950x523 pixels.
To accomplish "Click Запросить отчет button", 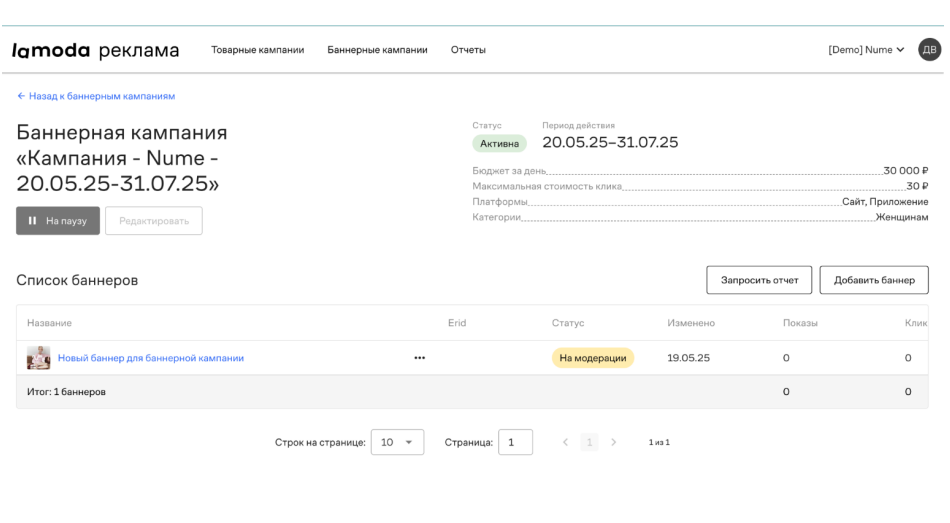I will coord(759,280).
